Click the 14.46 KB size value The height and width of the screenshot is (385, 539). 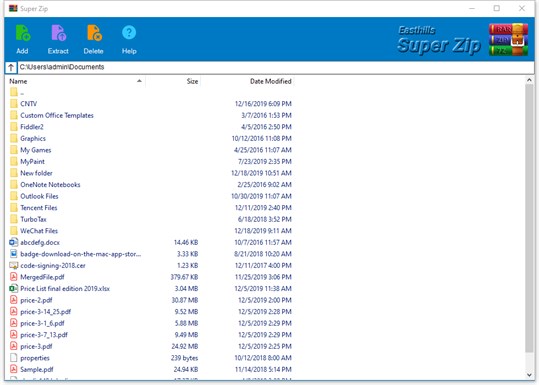186,242
